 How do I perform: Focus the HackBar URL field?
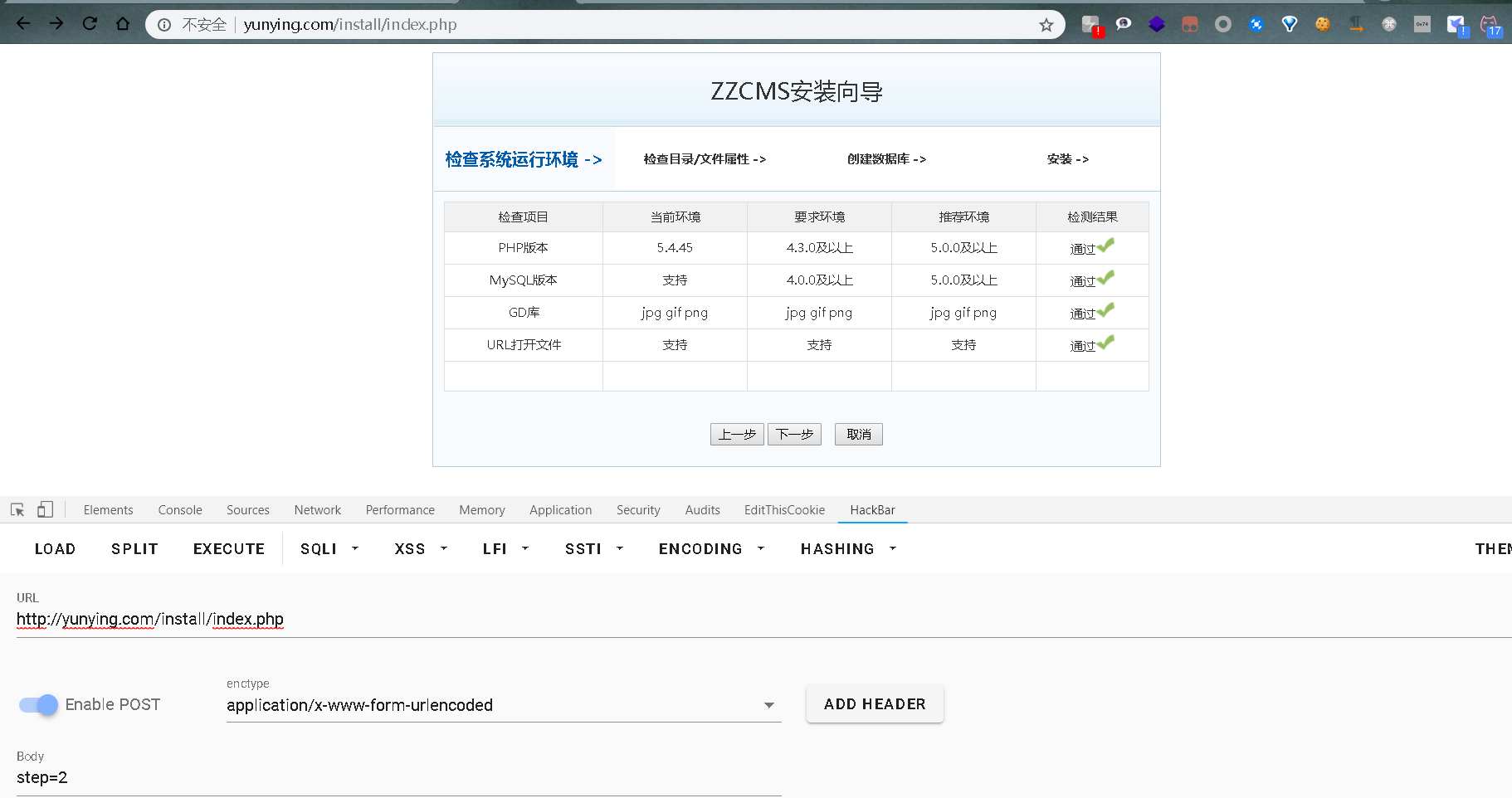[x=763, y=620]
